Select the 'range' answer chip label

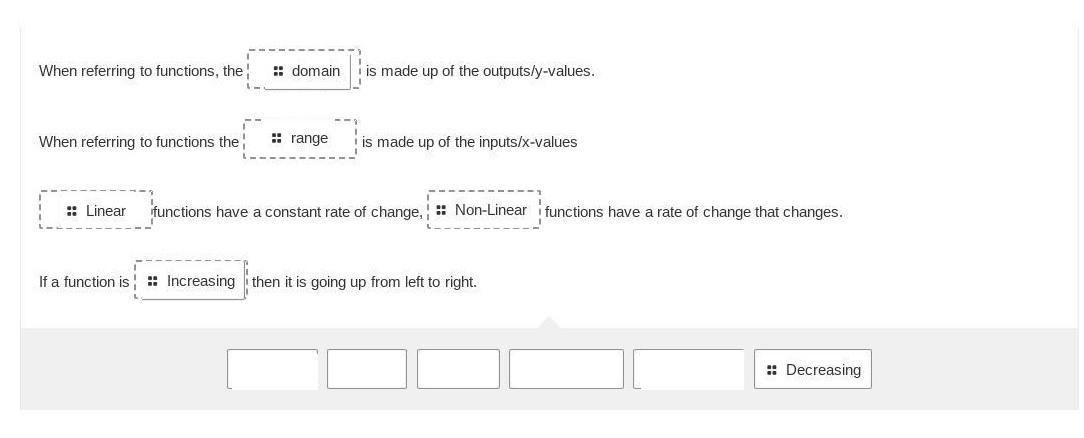coord(309,138)
